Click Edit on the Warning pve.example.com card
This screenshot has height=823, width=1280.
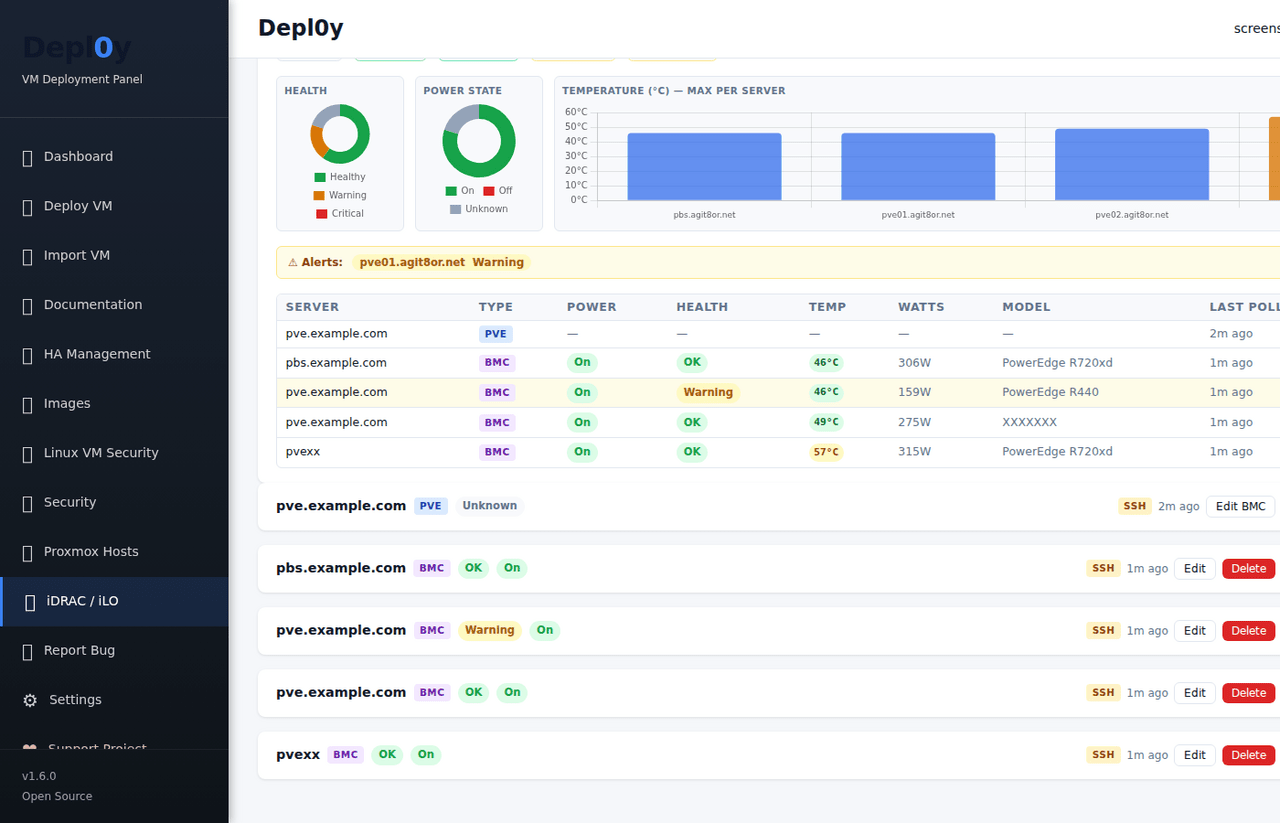1195,631
